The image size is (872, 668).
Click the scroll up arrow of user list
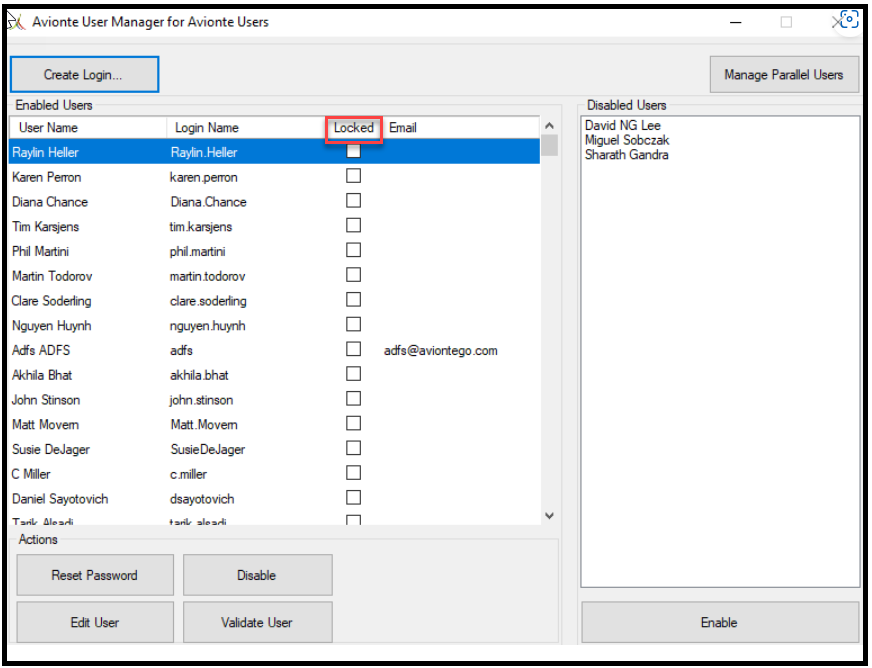pos(549,126)
